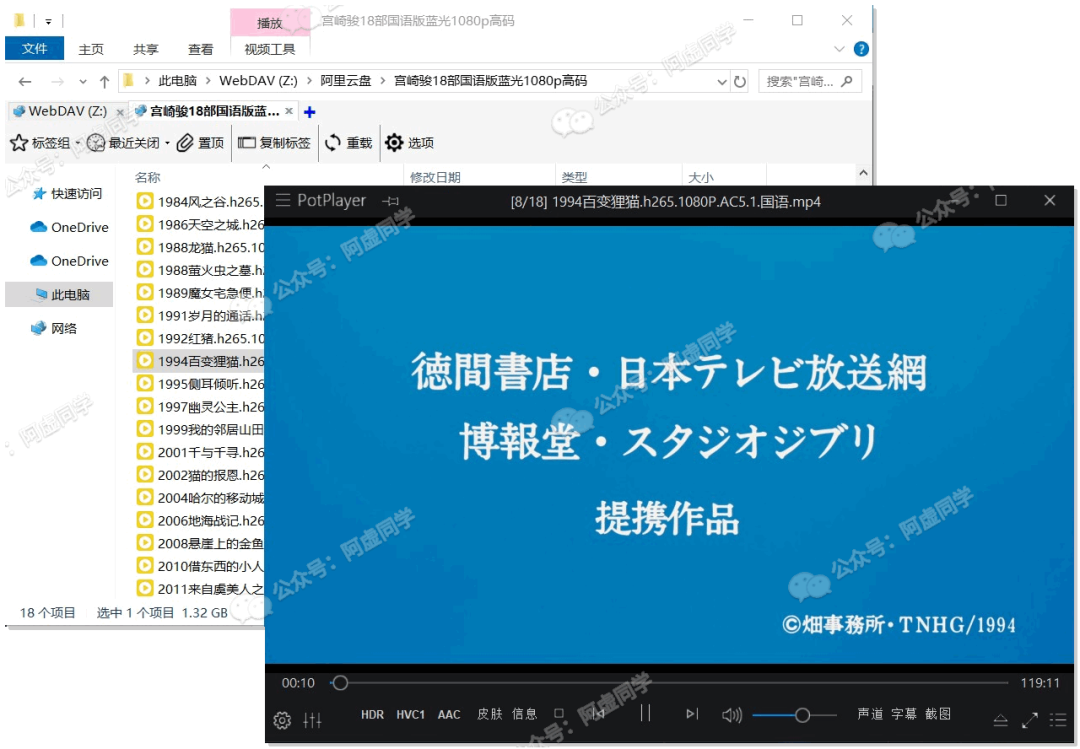Select file 1988龙猫
1080x749 pixels.
[x=200, y=247]
